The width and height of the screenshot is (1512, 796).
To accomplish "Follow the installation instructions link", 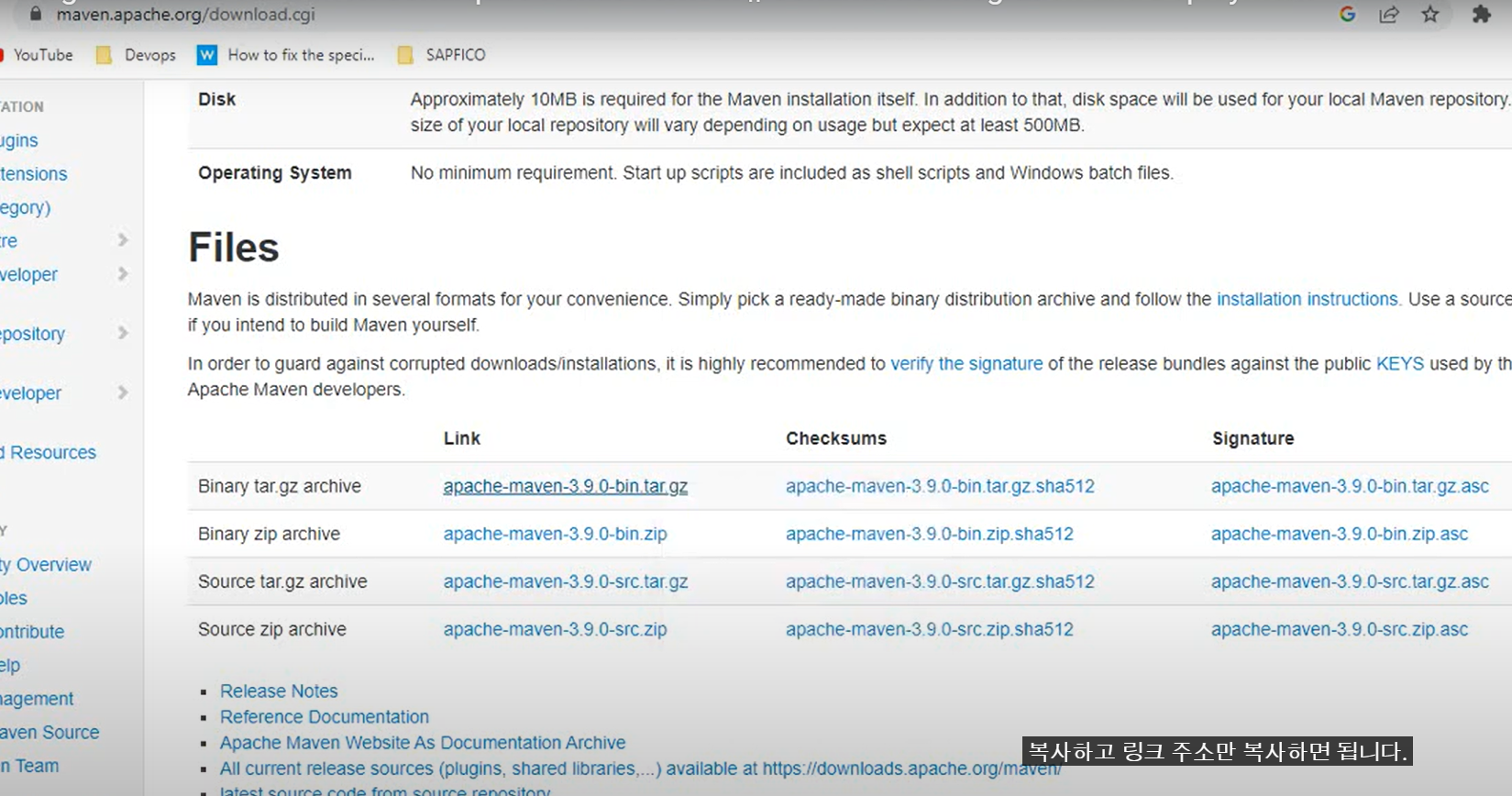I will (1308, 299).
